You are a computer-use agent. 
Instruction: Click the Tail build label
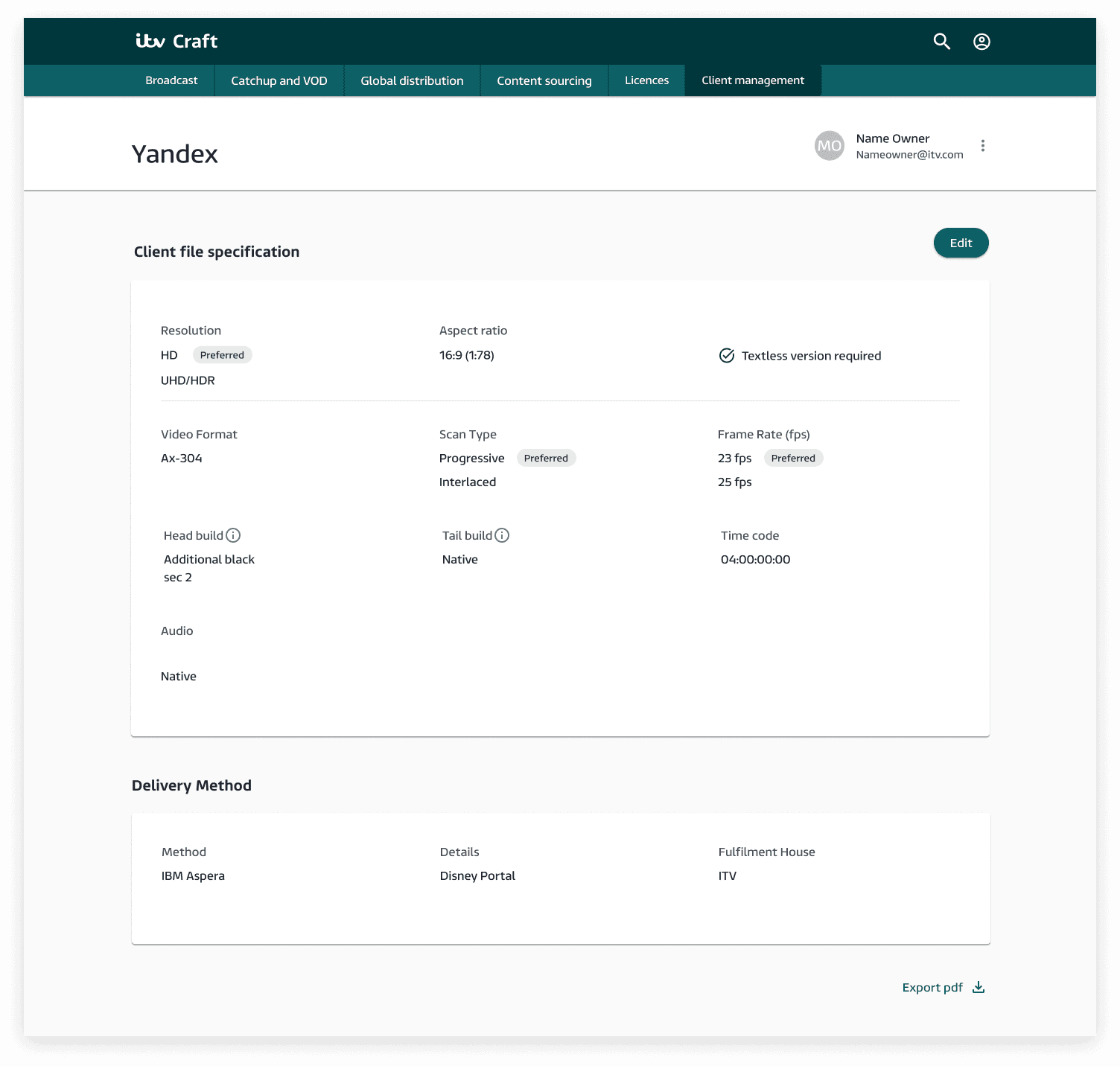[467, 535]
